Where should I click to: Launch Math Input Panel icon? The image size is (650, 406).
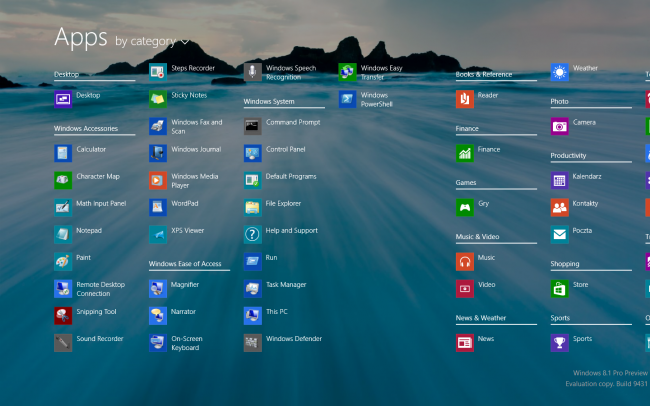coord(63,207)
